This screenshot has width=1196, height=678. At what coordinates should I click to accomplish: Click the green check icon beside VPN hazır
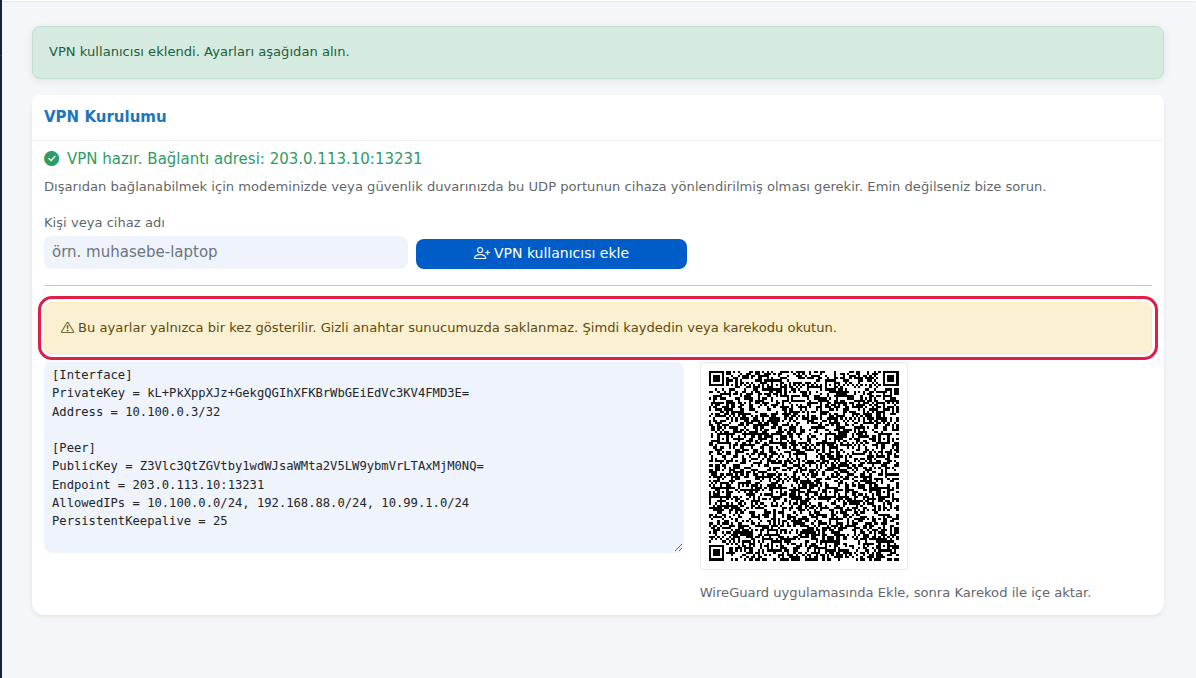coord(52,159)
